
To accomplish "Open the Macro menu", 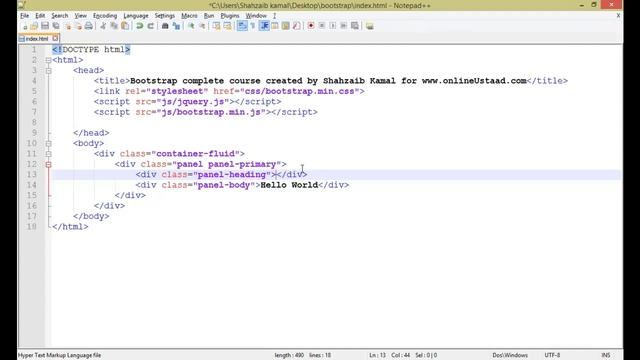I will pos(189,16).
